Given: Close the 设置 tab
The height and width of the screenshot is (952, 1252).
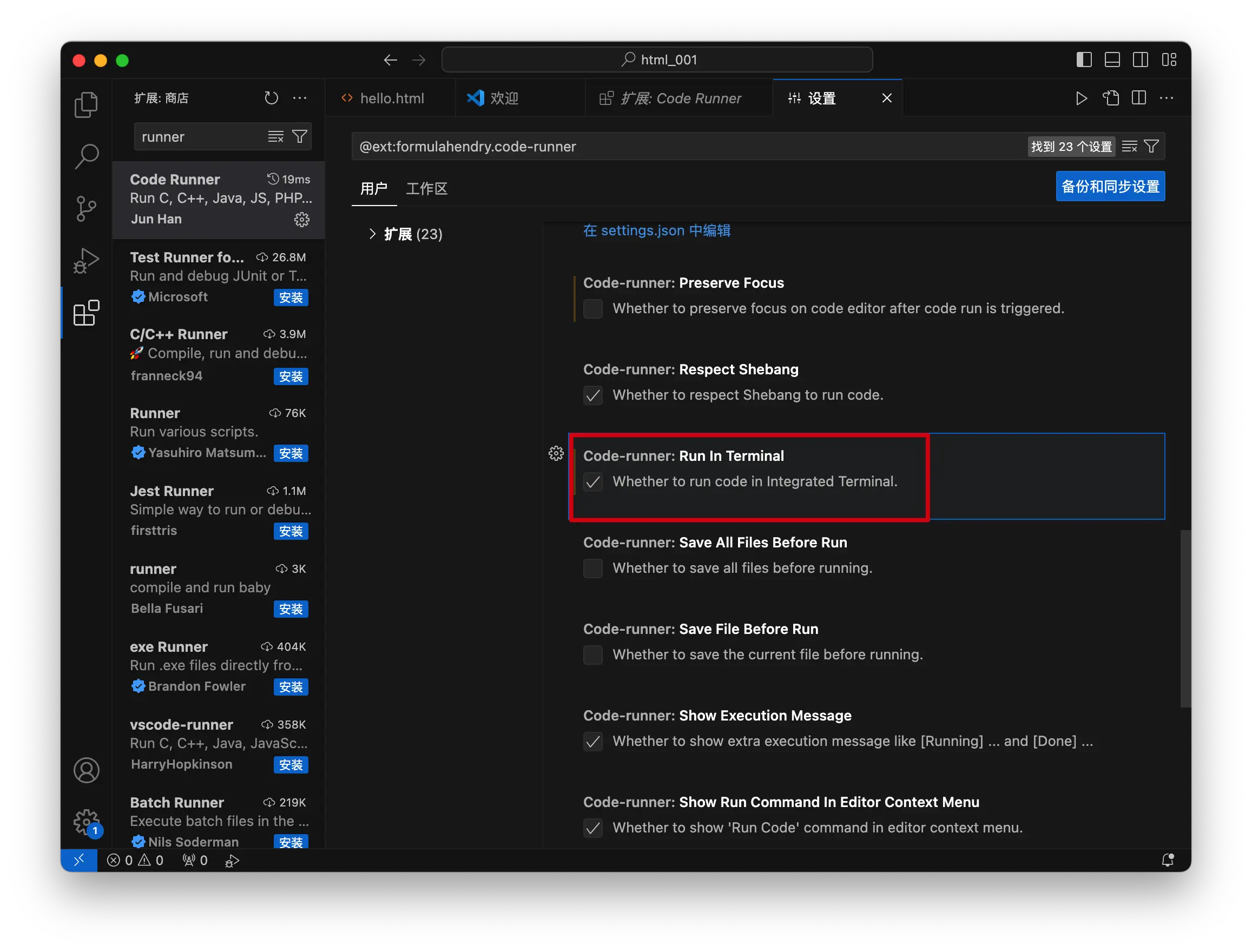Looking at the screenshot, I should click(x=887, y=98).
